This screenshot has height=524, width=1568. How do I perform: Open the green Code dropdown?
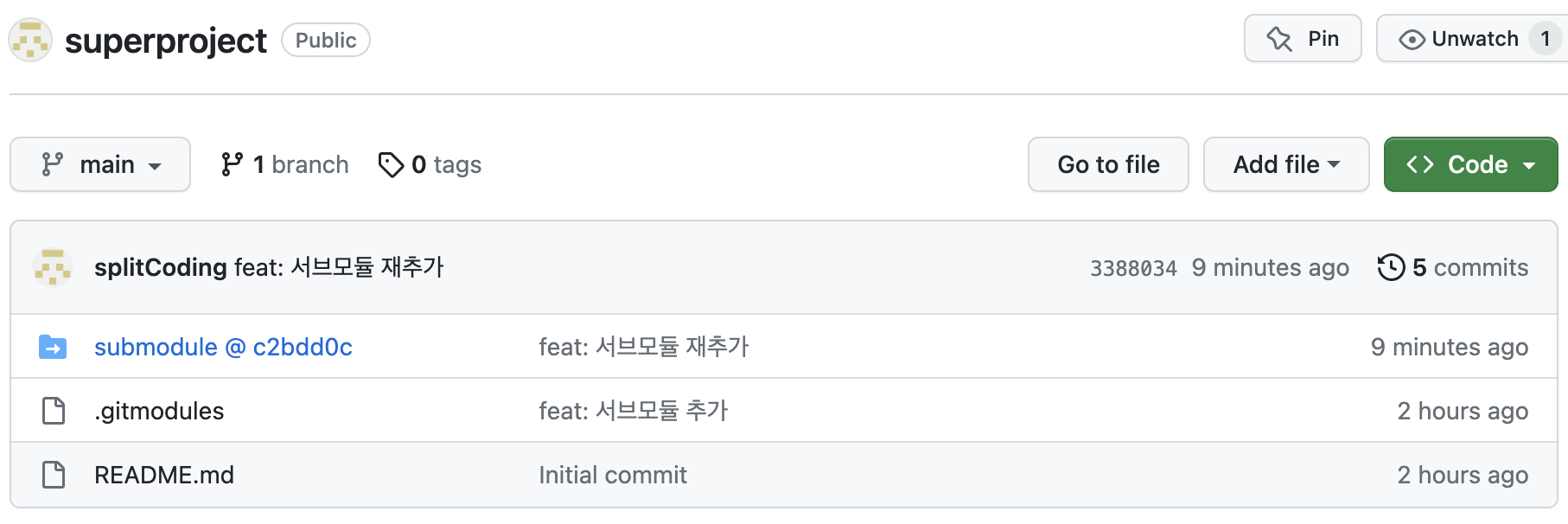point(1470,164)
